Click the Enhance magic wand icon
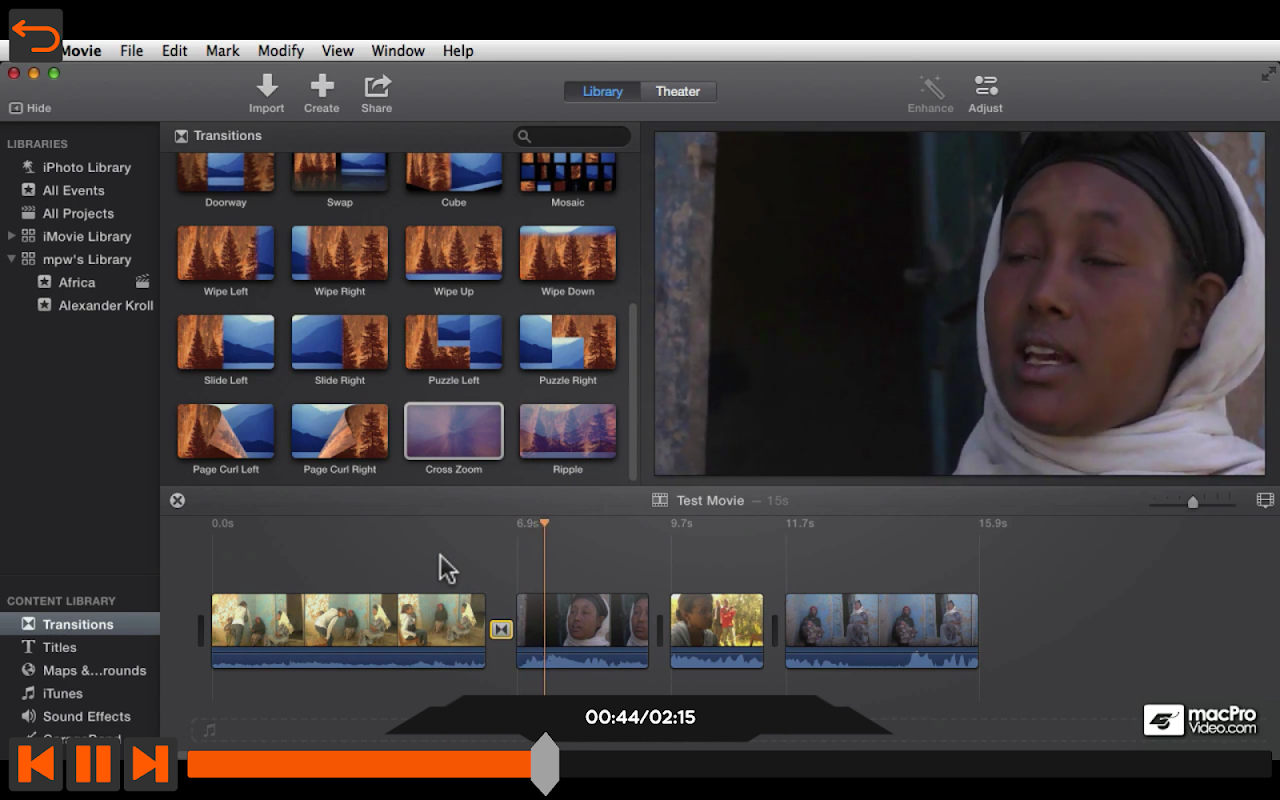The image size is (1280, 800). pyautogui.click(x=931, y=86)
